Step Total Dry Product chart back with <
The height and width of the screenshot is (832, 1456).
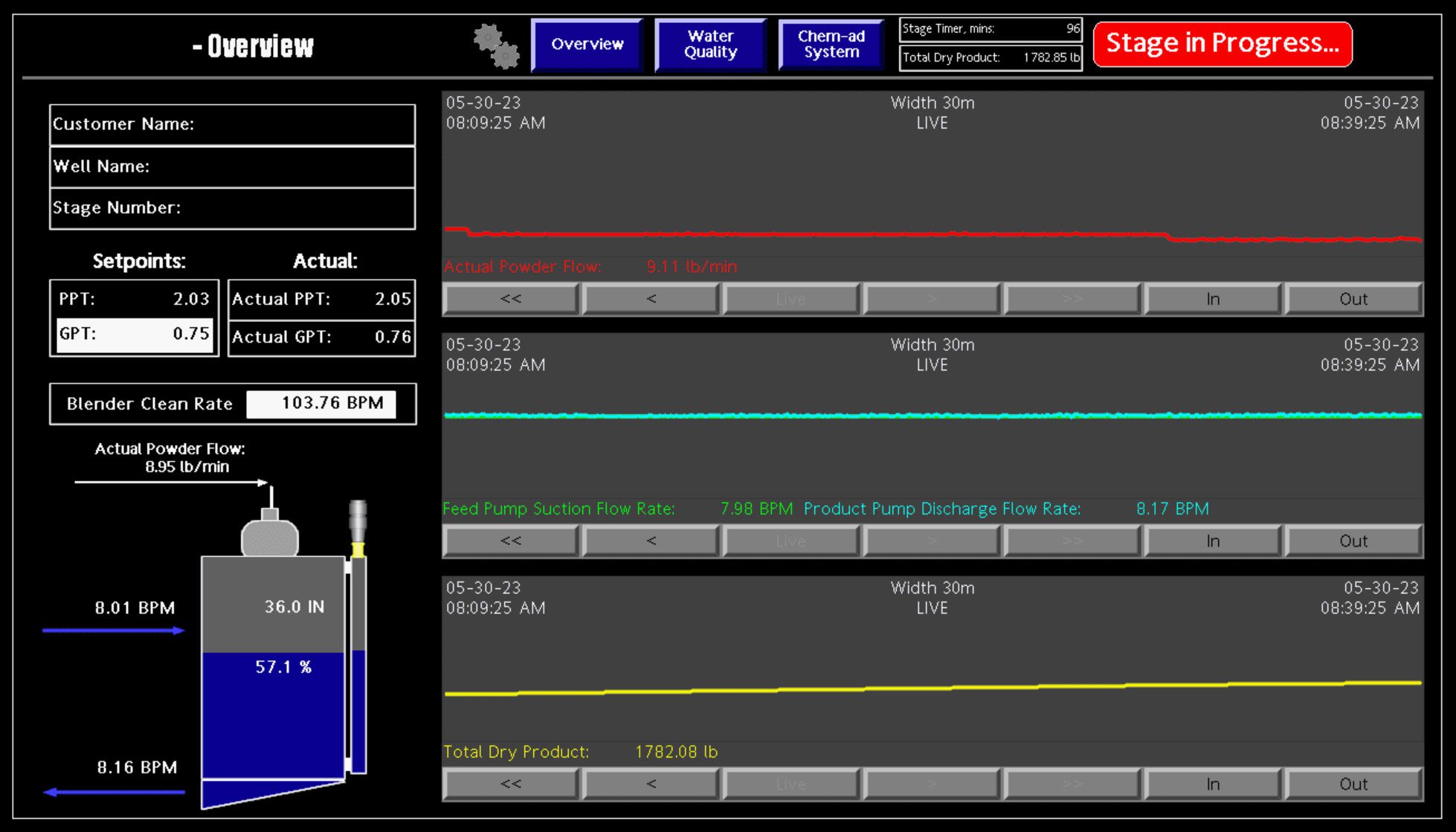[651, 784]
